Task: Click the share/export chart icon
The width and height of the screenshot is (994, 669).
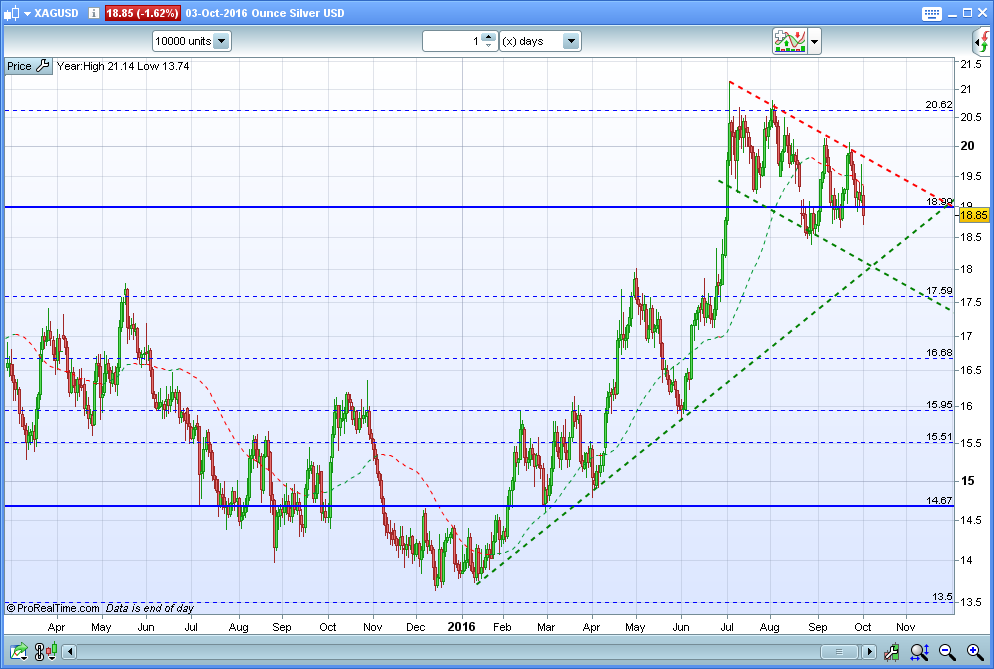Action: (x=18, y=651)
